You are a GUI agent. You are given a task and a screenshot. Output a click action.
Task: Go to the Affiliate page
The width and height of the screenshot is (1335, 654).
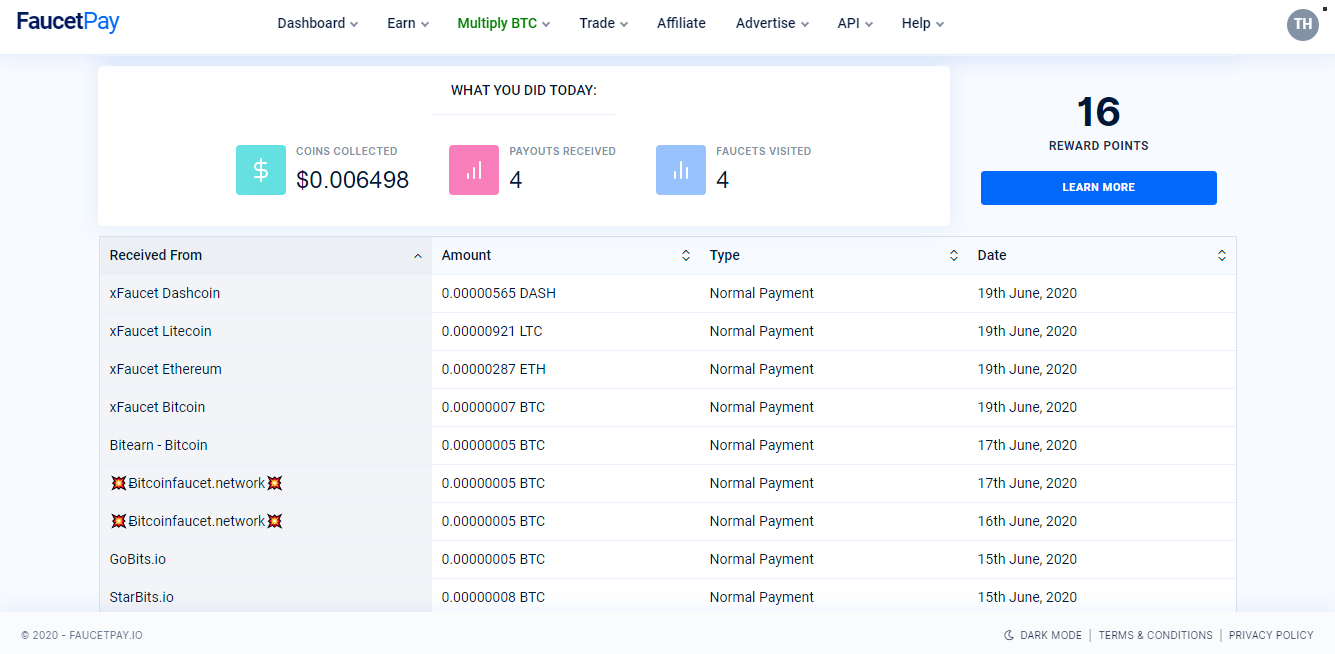pyautogui.click(x=681, y=23)
